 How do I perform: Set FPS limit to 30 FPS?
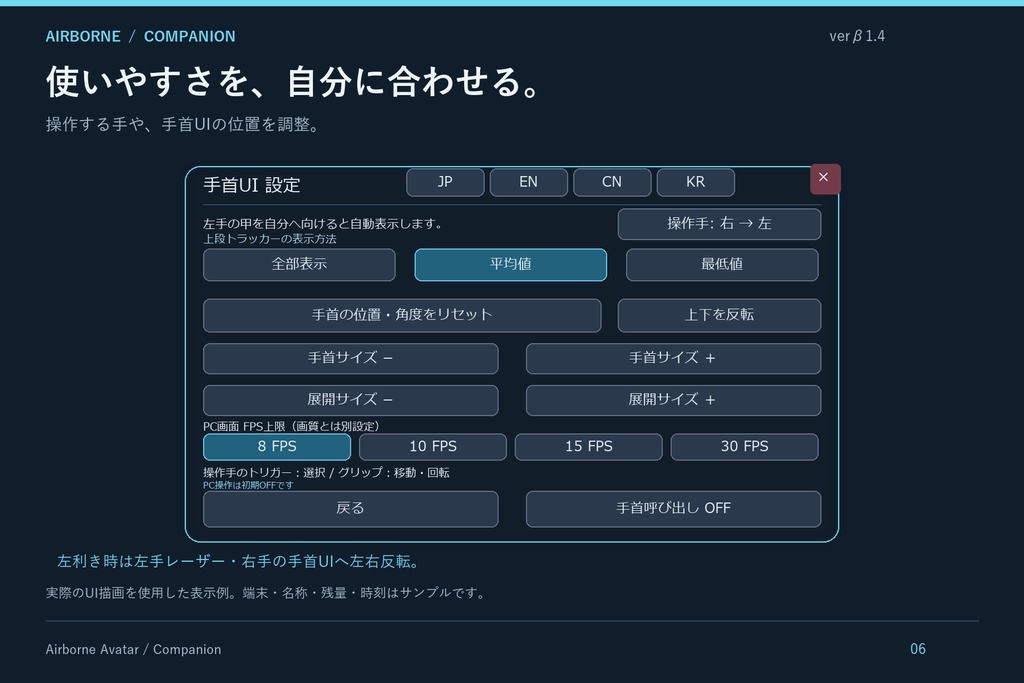pos(744,447)
